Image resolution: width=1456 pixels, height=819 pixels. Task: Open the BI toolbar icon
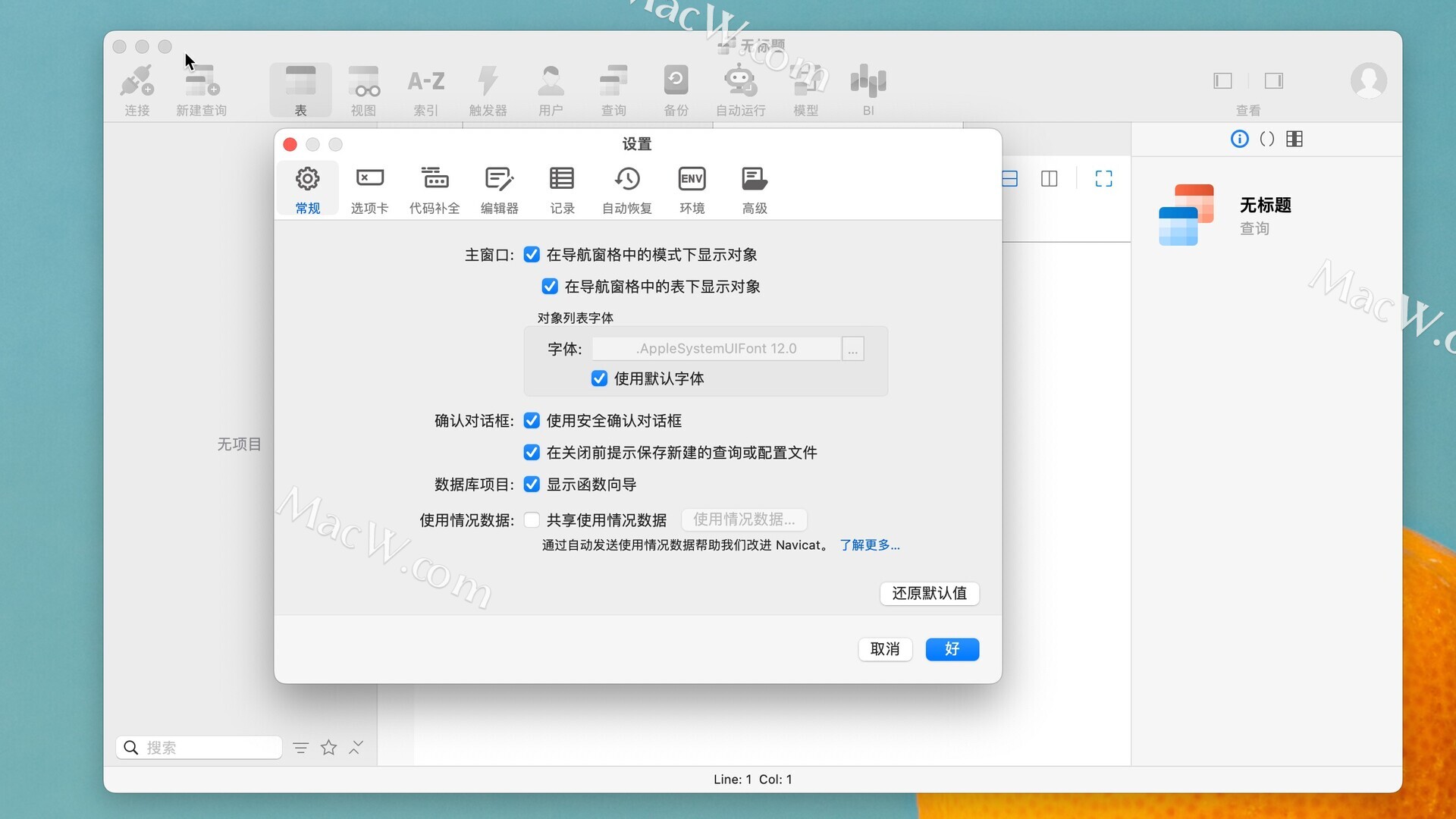tap(868, 90)
